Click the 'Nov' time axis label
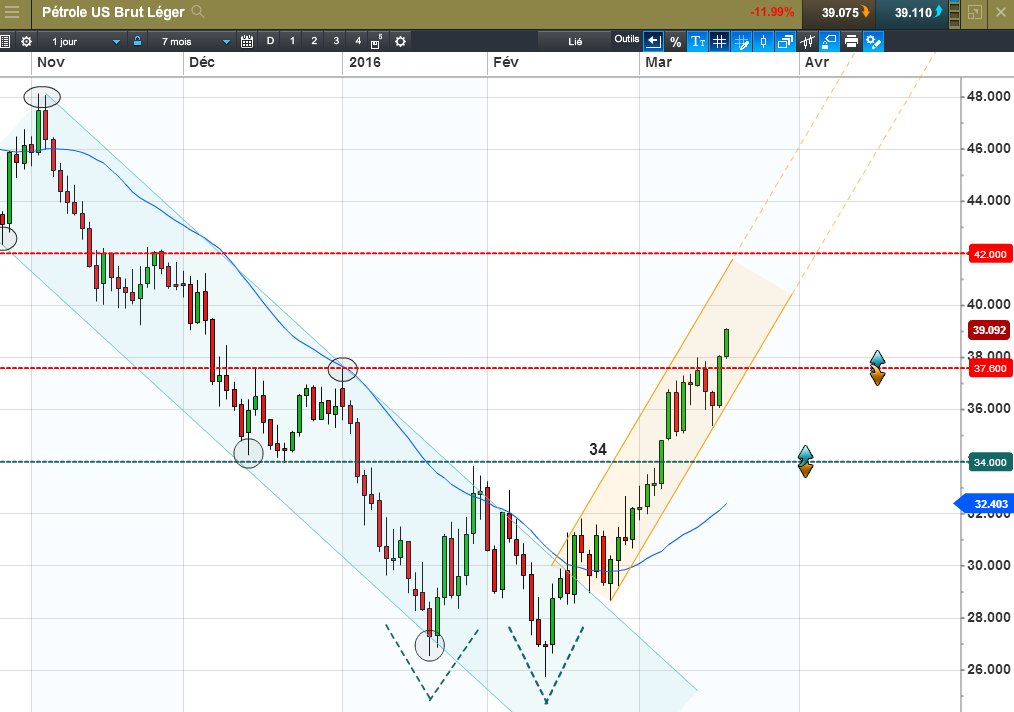The width and height of the screenshot is (1014, 712). click(50, 62)
